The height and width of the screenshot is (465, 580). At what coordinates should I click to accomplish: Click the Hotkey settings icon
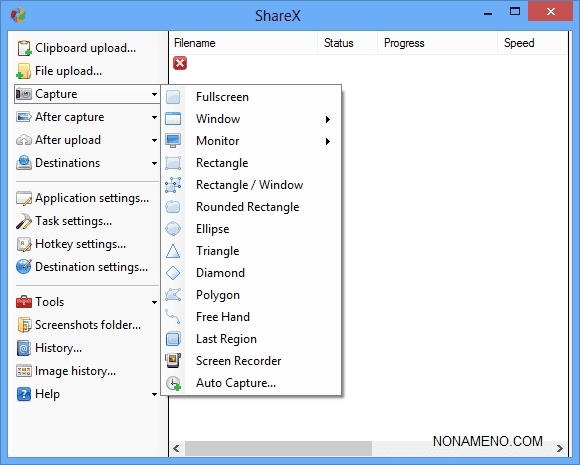24,245
